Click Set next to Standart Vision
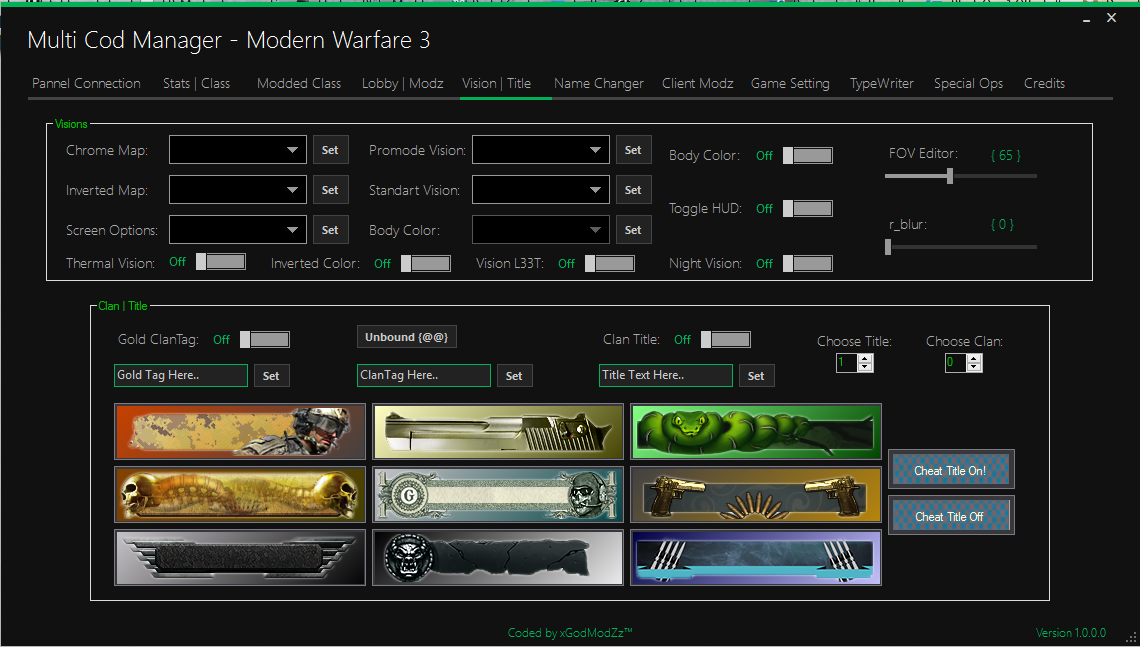 633,190
